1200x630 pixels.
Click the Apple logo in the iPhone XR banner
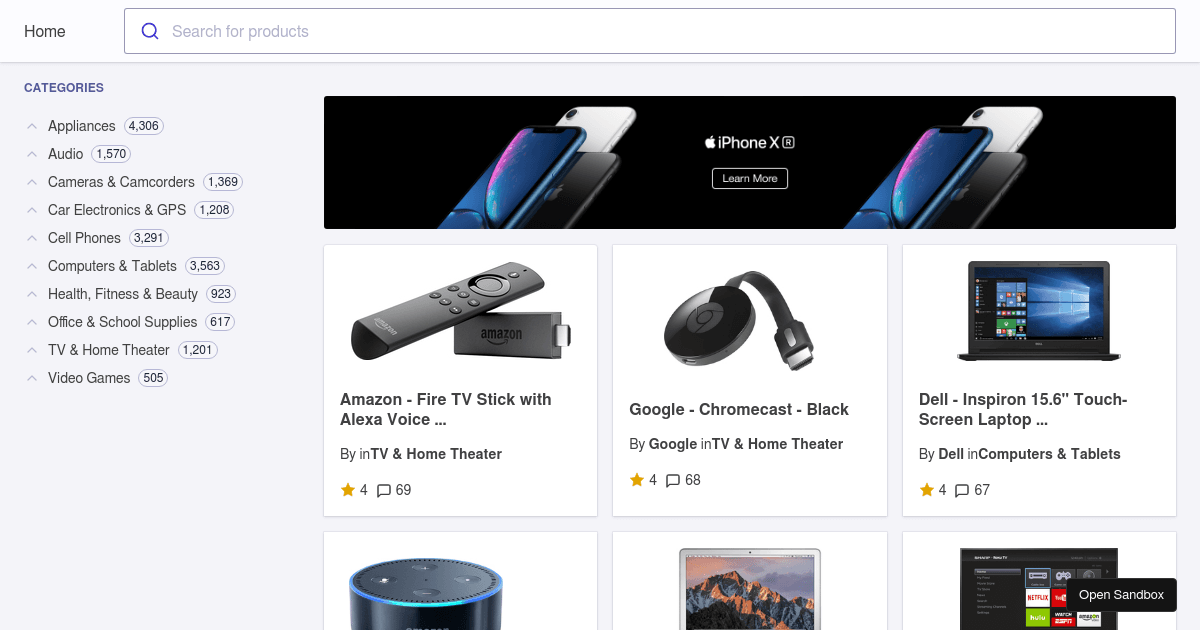coord(712,142)
